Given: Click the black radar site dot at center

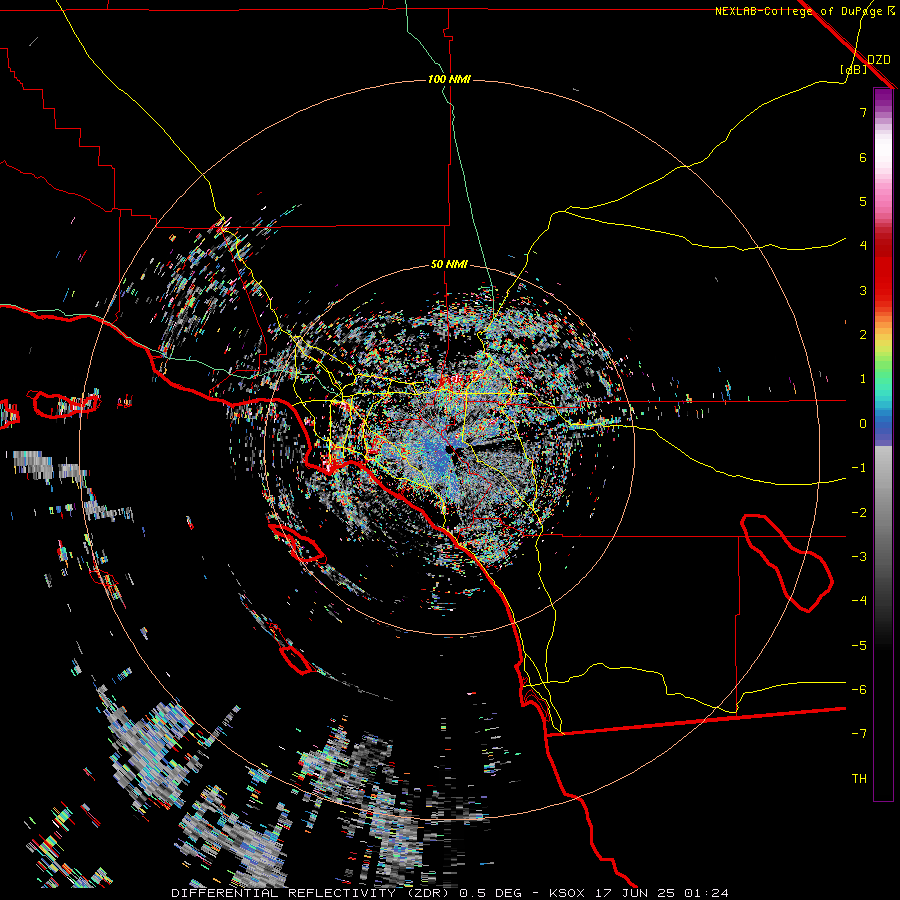Looking at the screenshot, I should click(449, 451).
